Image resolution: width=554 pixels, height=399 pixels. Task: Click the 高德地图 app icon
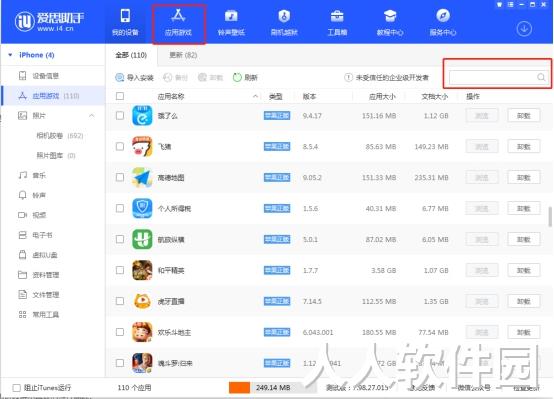142,177
